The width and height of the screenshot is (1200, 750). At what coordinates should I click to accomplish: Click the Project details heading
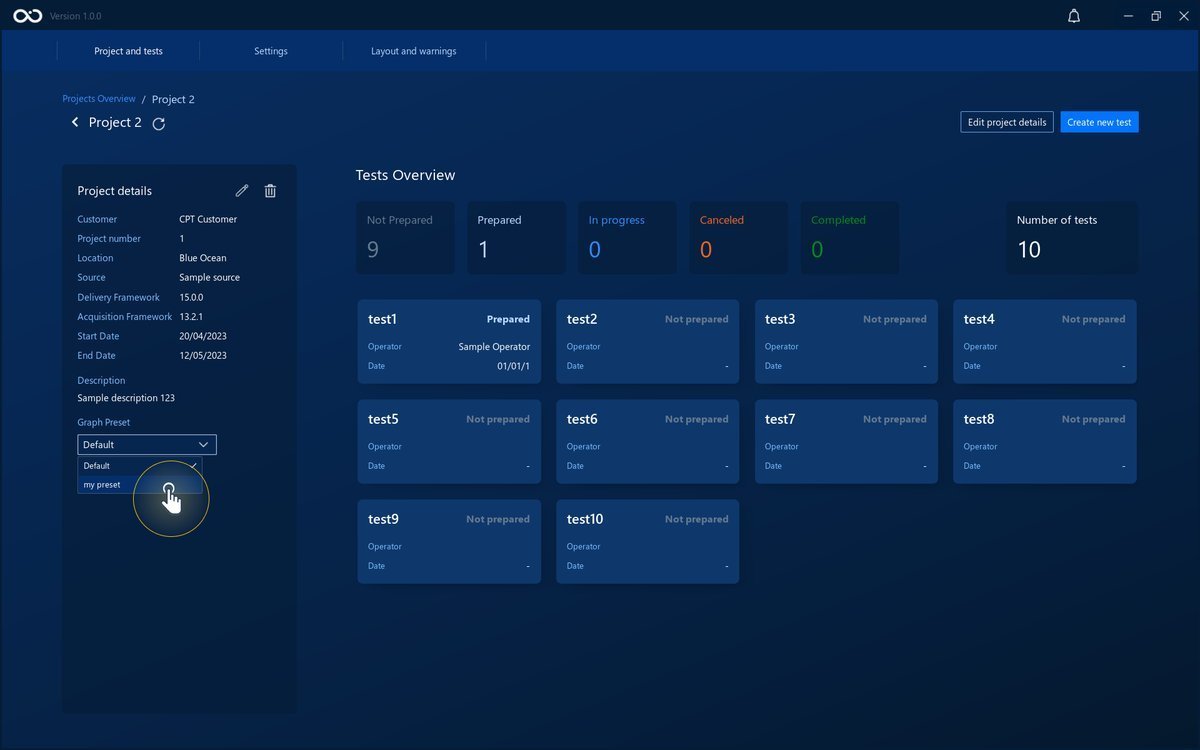115,191
